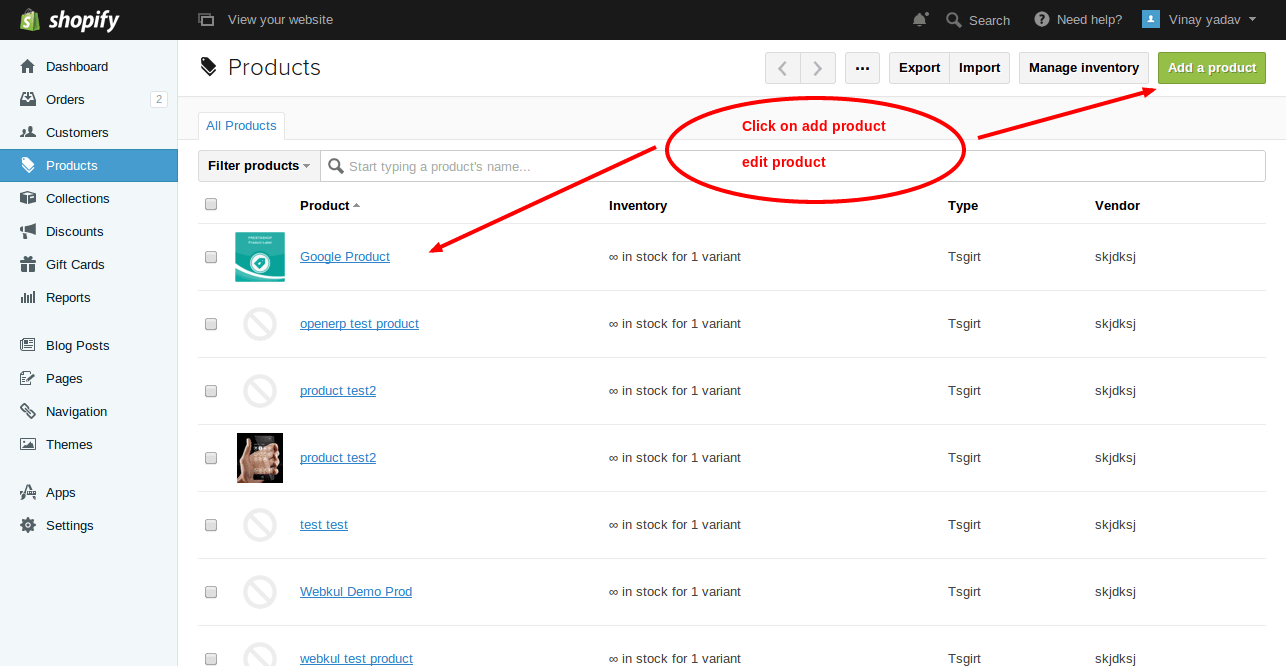Open Settings in the sidebar
Viewport: 1286px width, 666px height.
(89, 525)
